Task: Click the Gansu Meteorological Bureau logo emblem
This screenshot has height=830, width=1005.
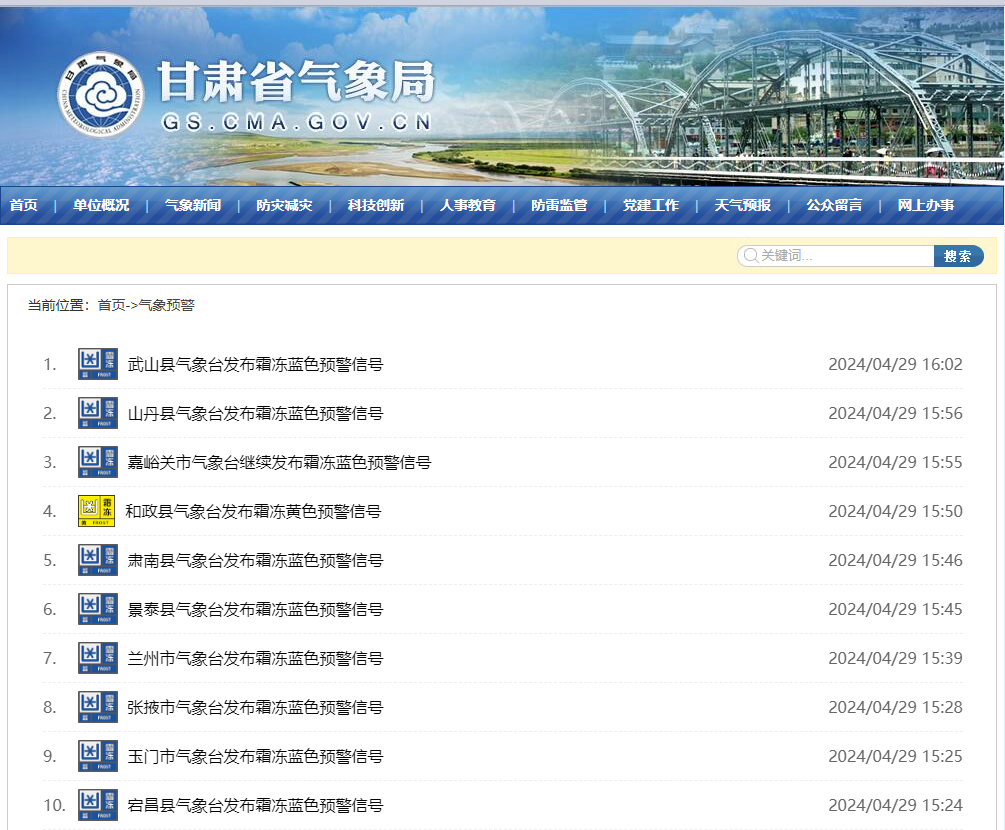Action: tap(101, 94)
